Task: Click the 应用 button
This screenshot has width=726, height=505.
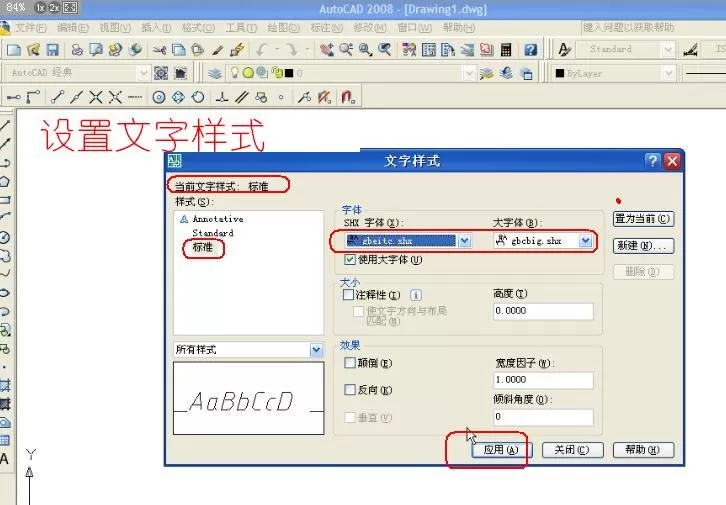Action: pyautogui.click(x=501, y=450)
